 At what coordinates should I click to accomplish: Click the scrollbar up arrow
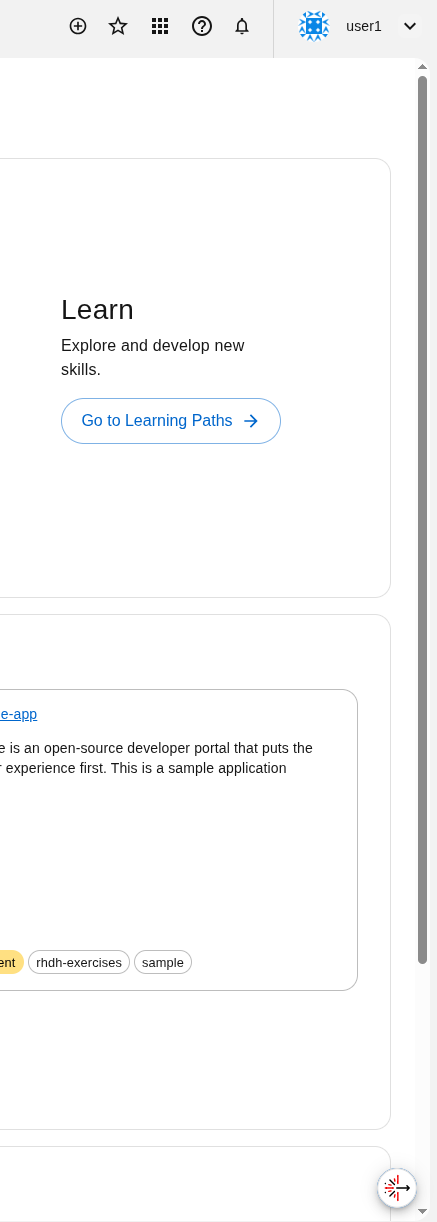[x=422, y=66]
